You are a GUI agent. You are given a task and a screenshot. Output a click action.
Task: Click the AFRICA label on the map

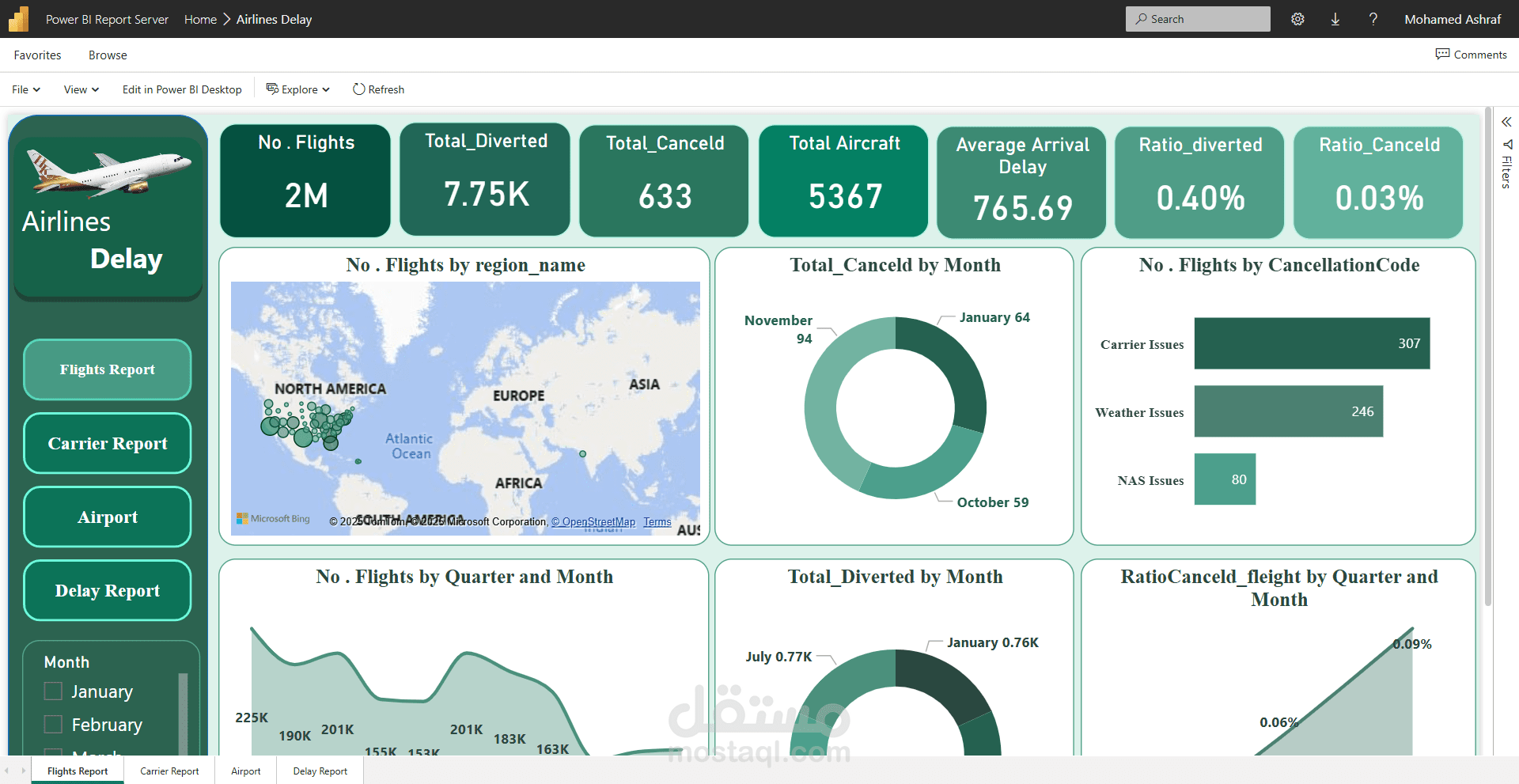pos(519,483)
